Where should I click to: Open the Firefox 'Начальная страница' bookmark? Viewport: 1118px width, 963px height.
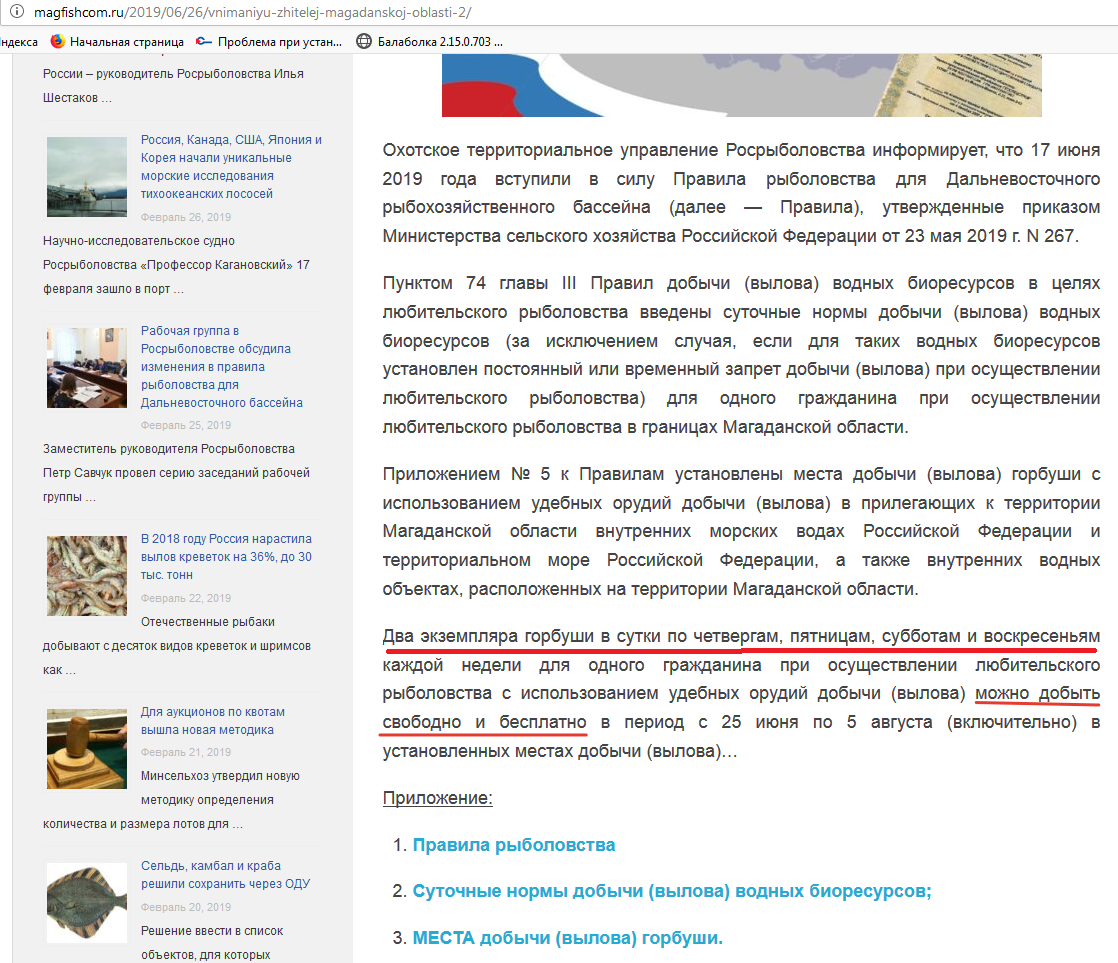[x=117, y=42]
